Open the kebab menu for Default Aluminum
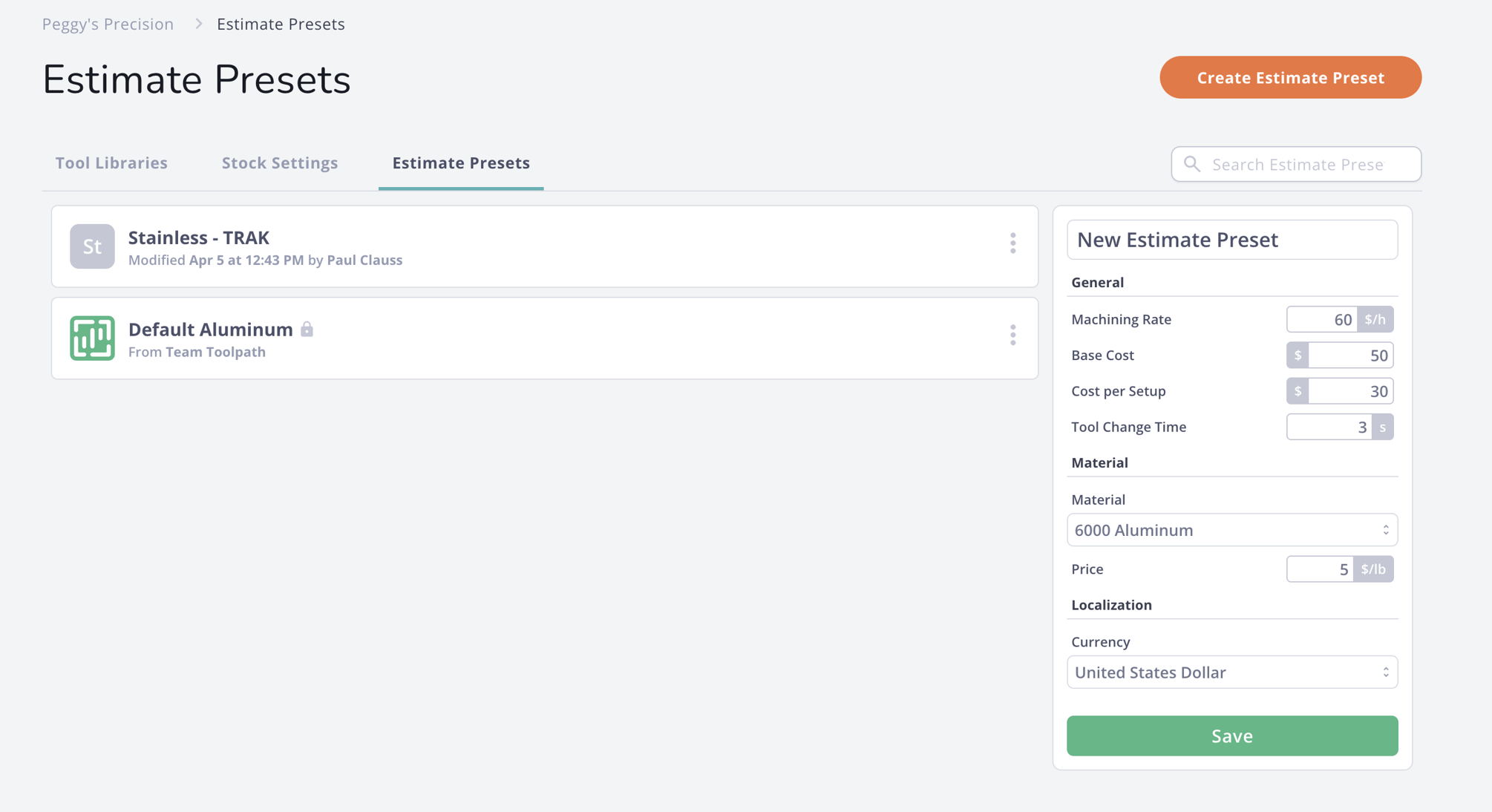The height and width of the screenshot is (812, 1492). 1012,335
